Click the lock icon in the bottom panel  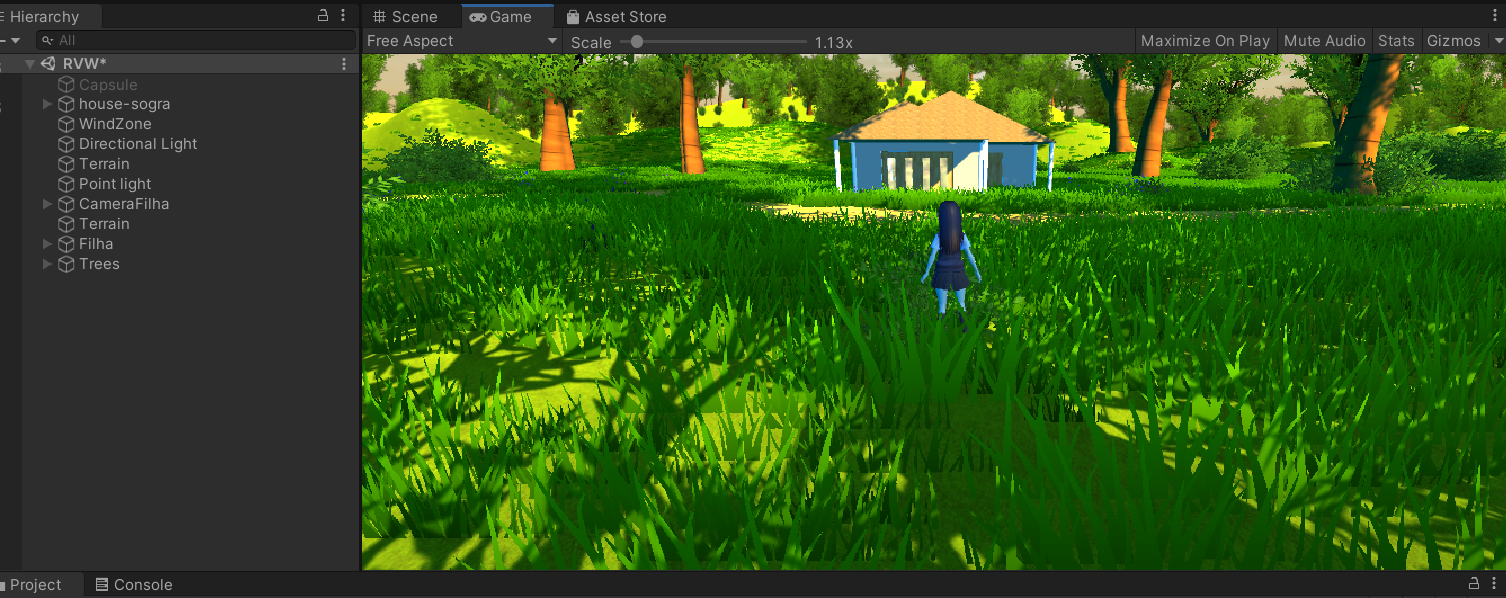[x=1473, y=584]
